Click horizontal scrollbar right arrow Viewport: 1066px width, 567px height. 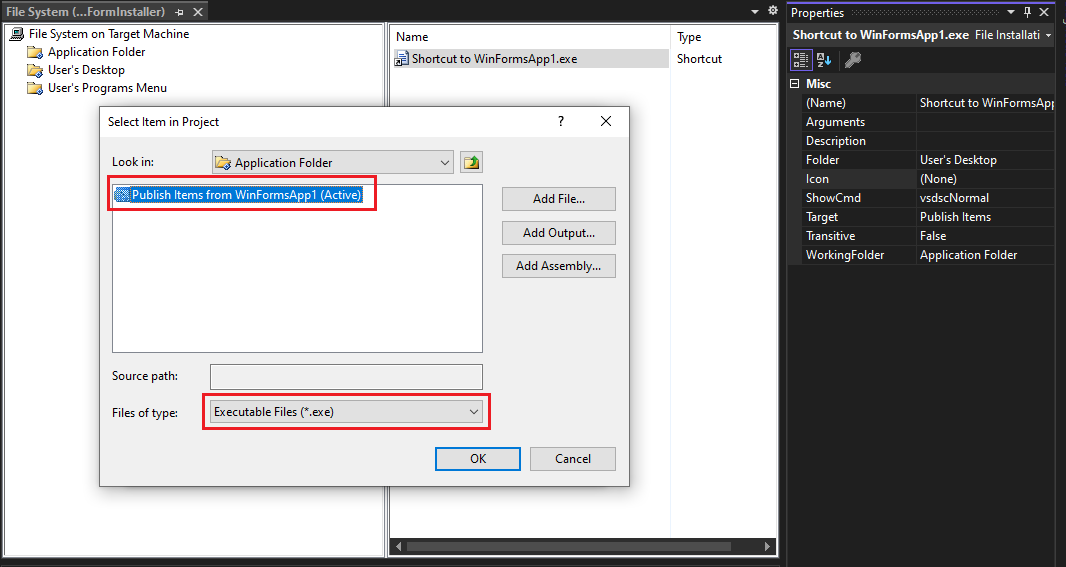click(768, 547)
